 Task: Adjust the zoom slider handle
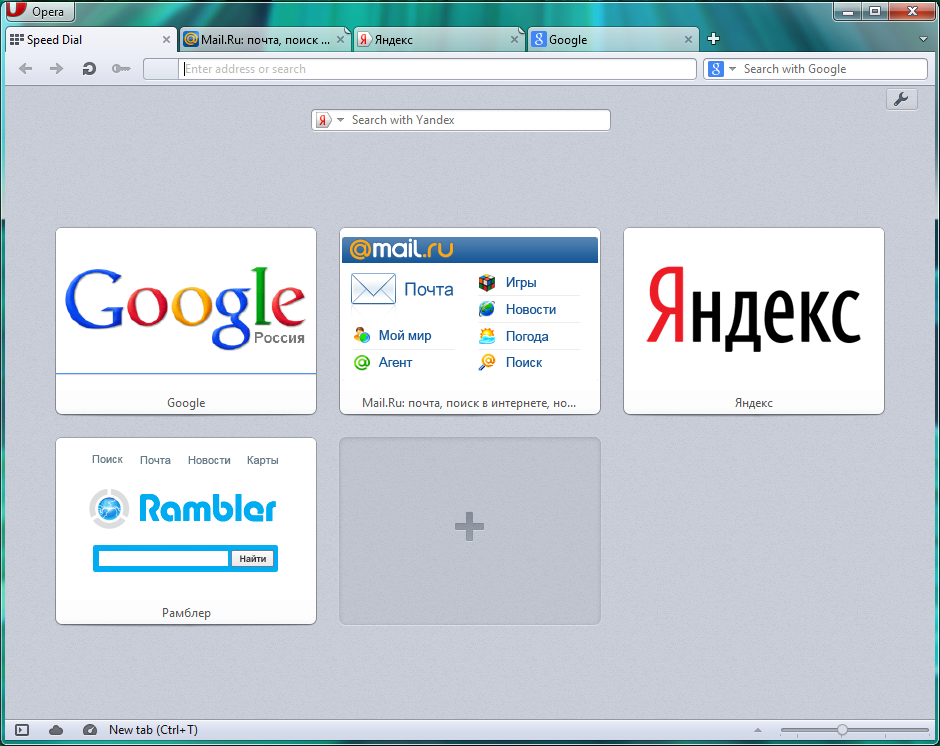842,730
